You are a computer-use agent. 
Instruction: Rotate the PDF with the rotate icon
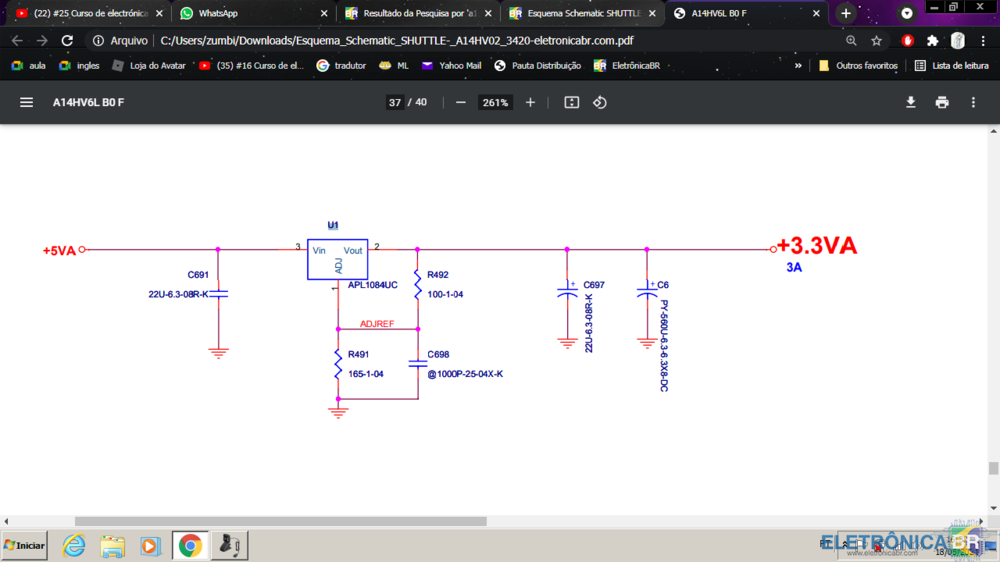point(600,103)
